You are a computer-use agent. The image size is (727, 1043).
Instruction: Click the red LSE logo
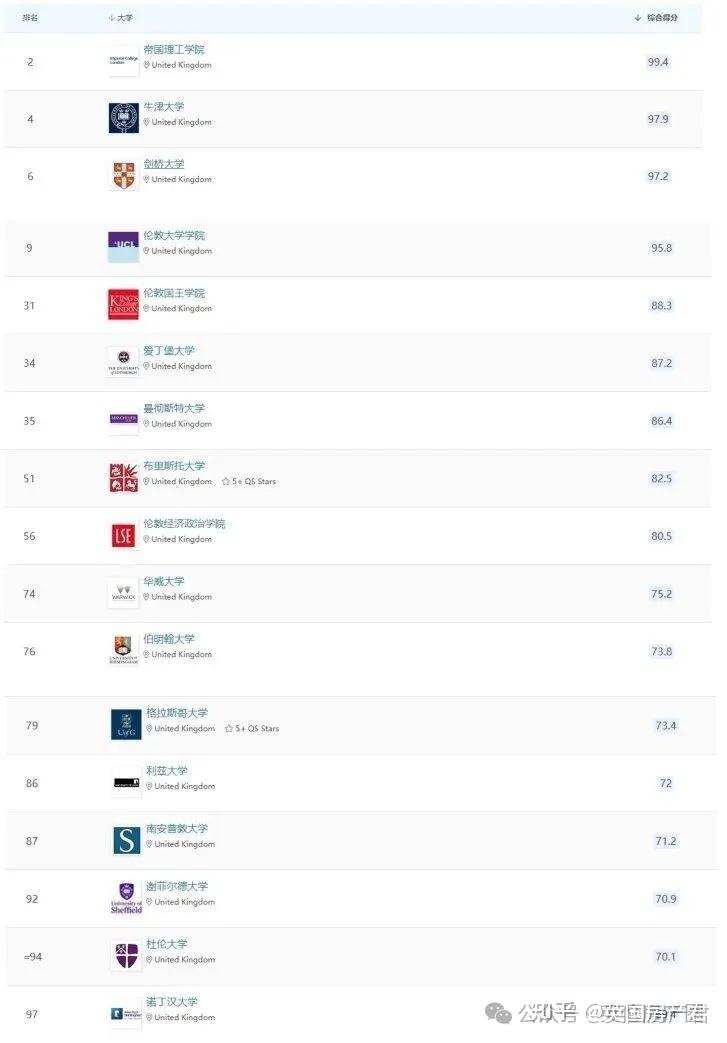tap(124, 535)
